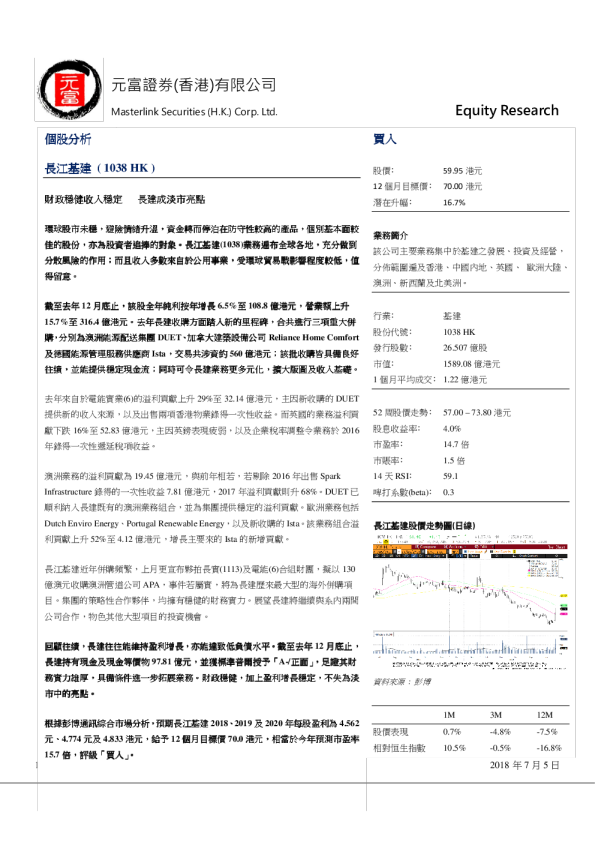The height and width of the screenshot is (842, 595).
Task: Click the 12-month target price 70.00 港元
Action: (462, 186)
